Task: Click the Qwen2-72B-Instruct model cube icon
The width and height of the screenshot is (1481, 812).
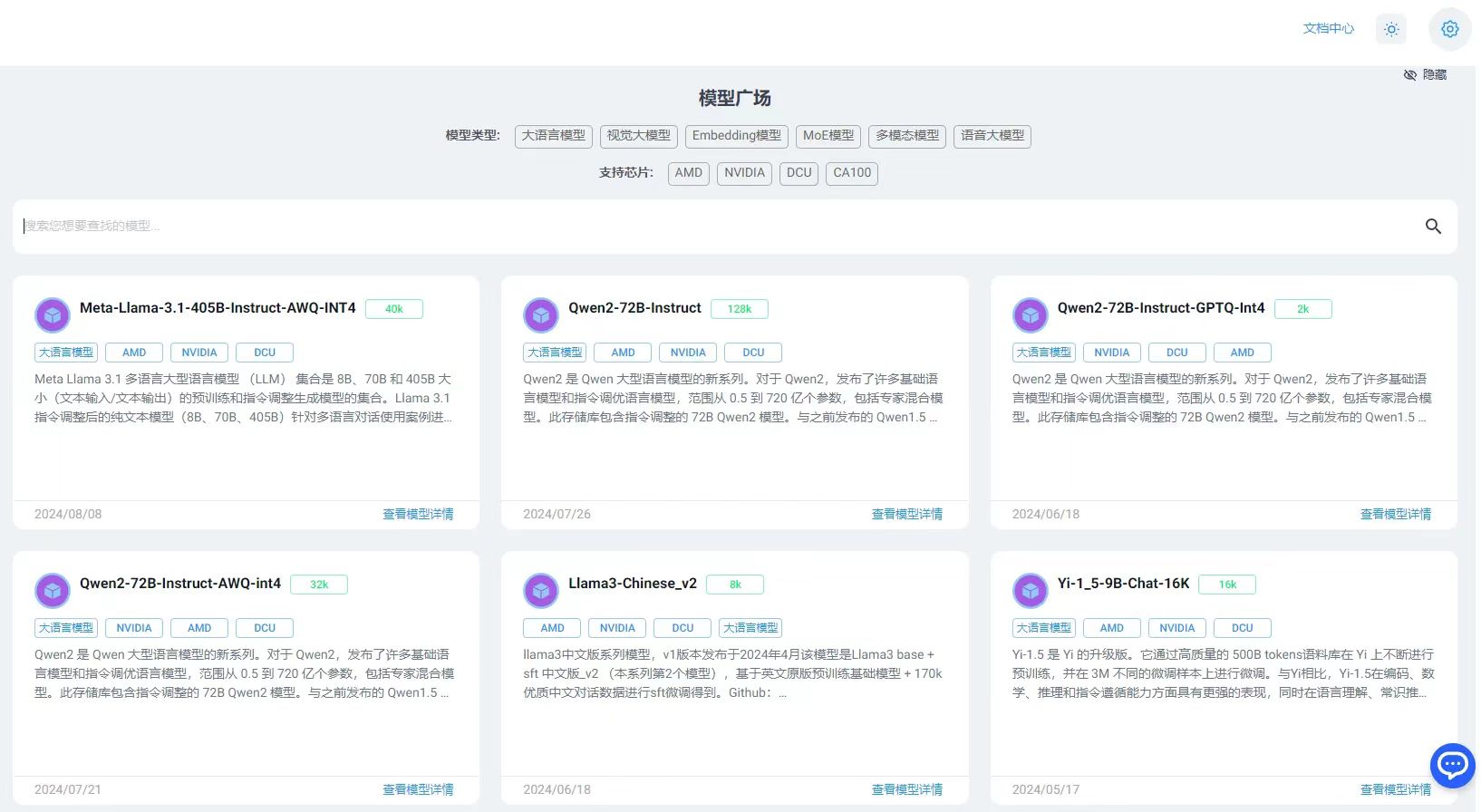Action: point(541,315)
